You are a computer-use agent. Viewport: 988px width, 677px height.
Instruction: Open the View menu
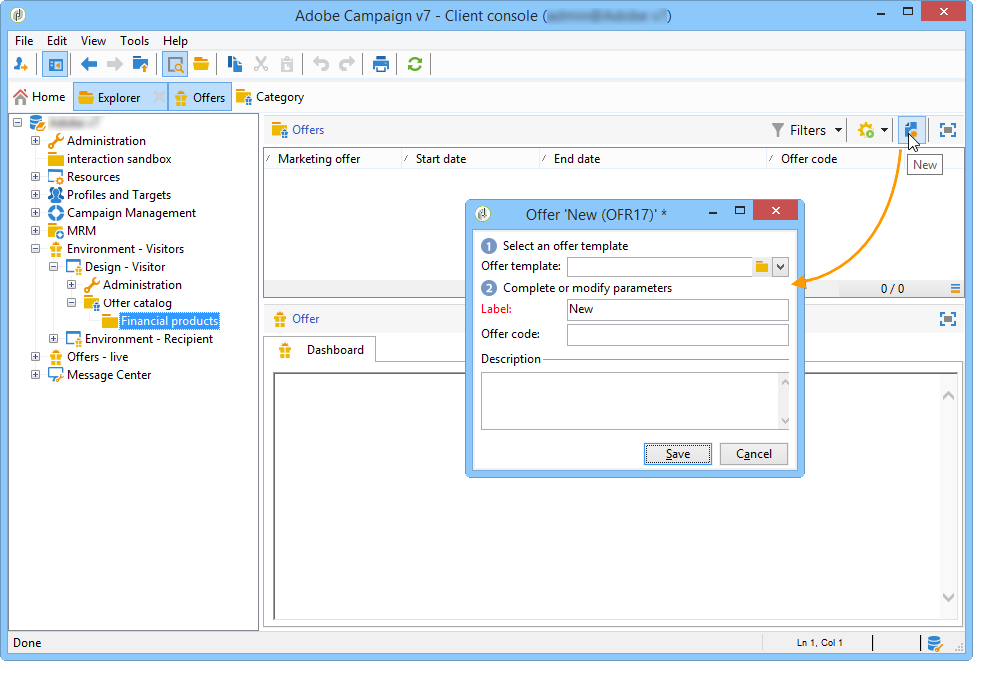coord(93,40)
